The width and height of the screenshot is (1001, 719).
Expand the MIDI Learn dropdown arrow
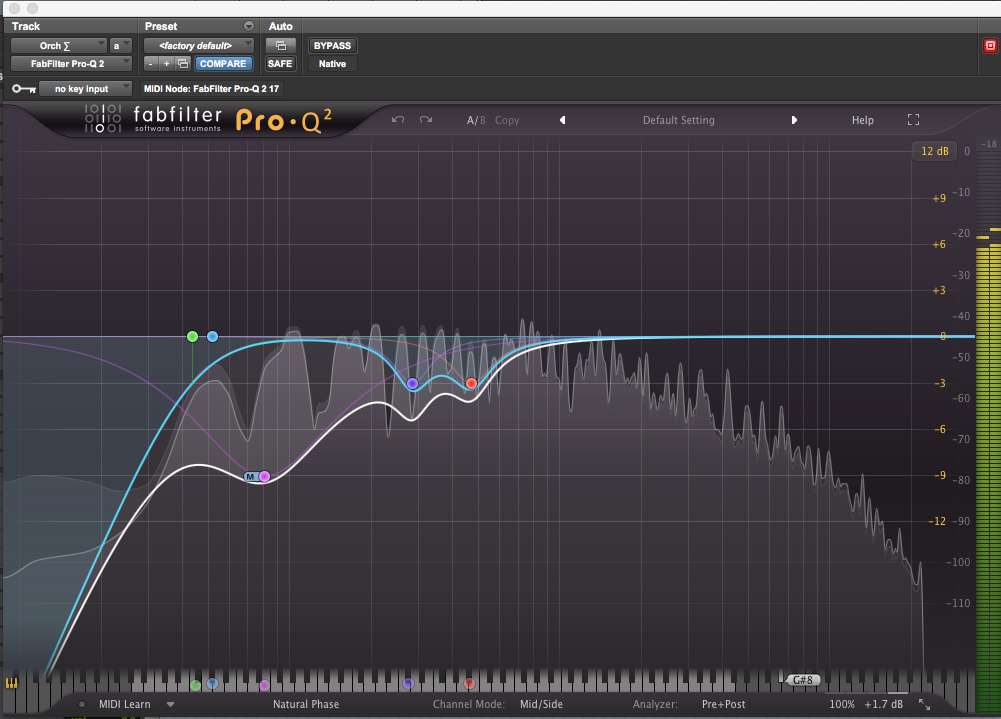[170, 704]
